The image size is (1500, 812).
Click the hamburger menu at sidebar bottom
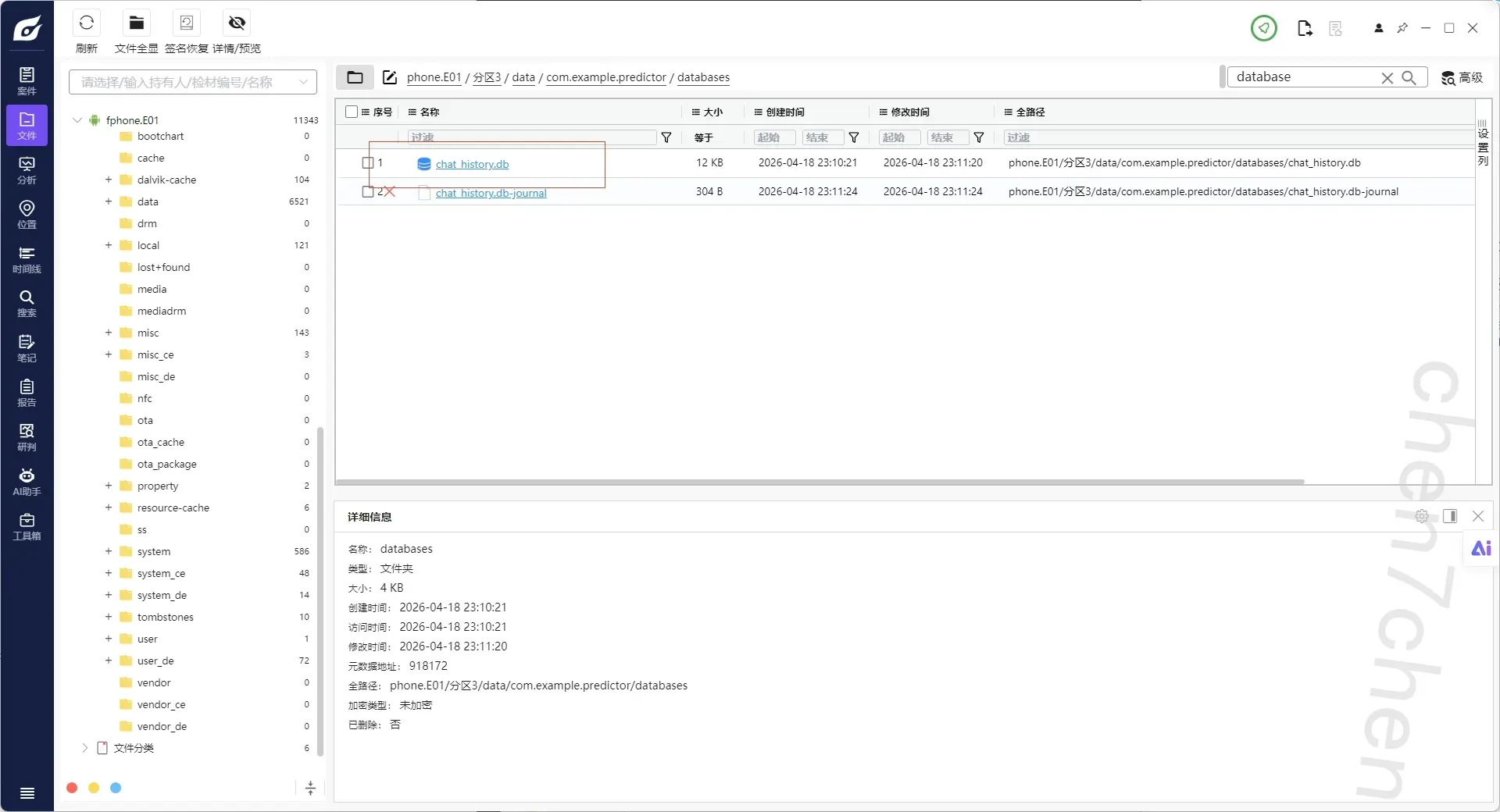click(27, 793)
